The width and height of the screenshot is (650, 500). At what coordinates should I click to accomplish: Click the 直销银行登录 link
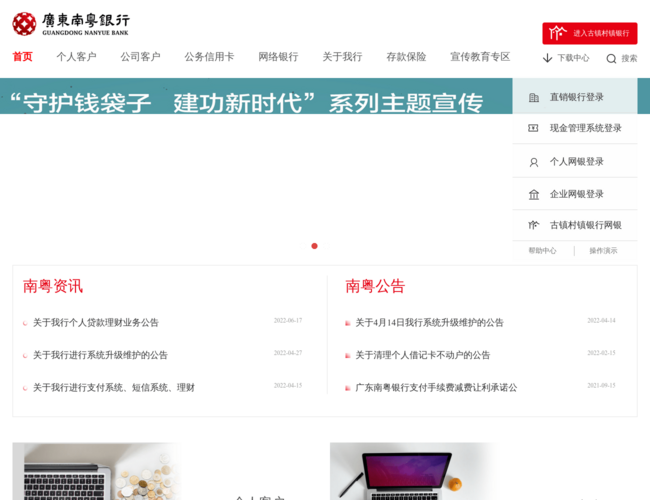[x=577, y=97]
